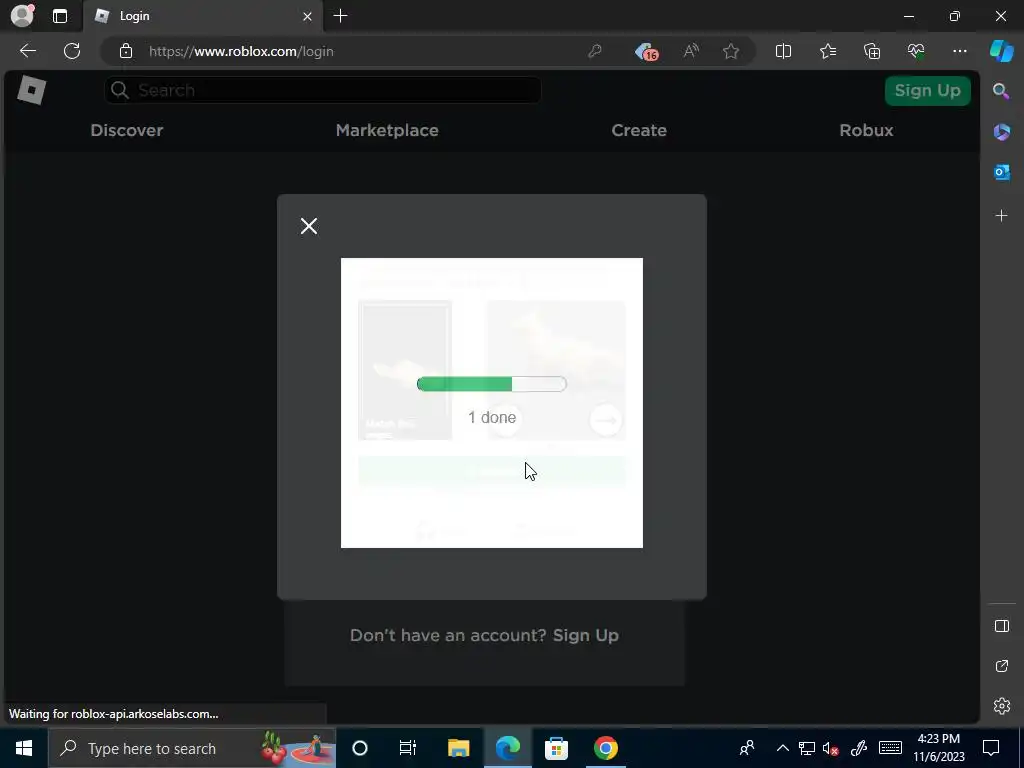Viewport: 1024px width, 768px height.
Task: Close the Login browser tab
Action: (307, 16)
